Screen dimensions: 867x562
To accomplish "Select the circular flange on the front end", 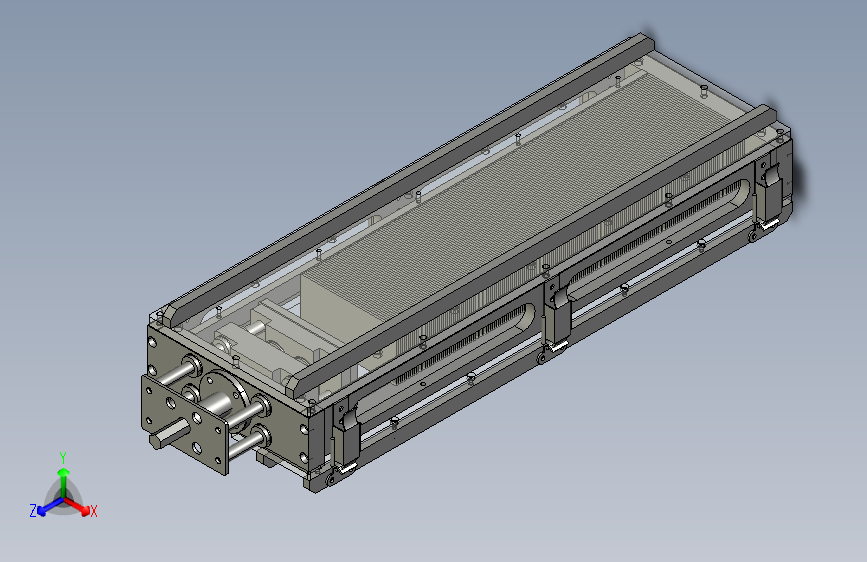I will click(224, 401).
